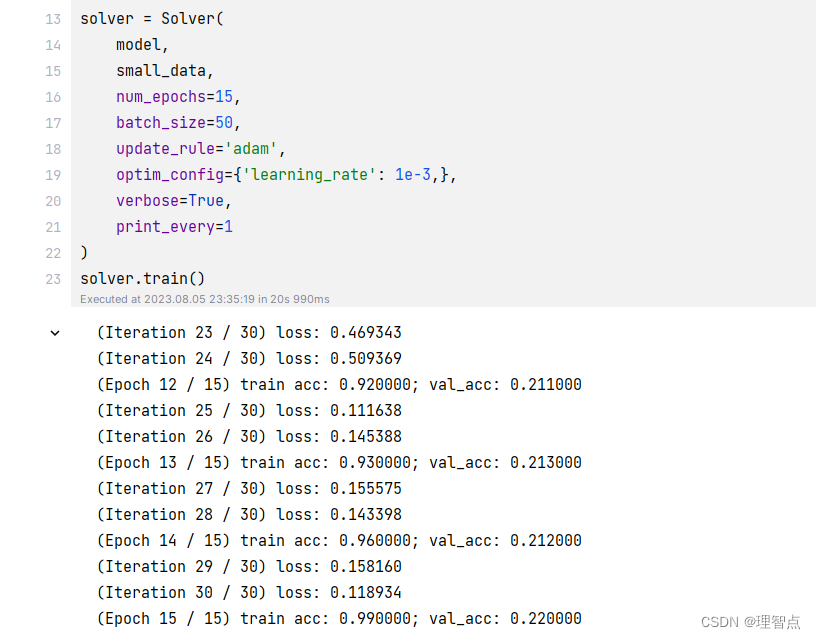Viewport: 816px width, 639px height.
Task: Click the learning_rate value 1e-3
Action: [413, 174]
